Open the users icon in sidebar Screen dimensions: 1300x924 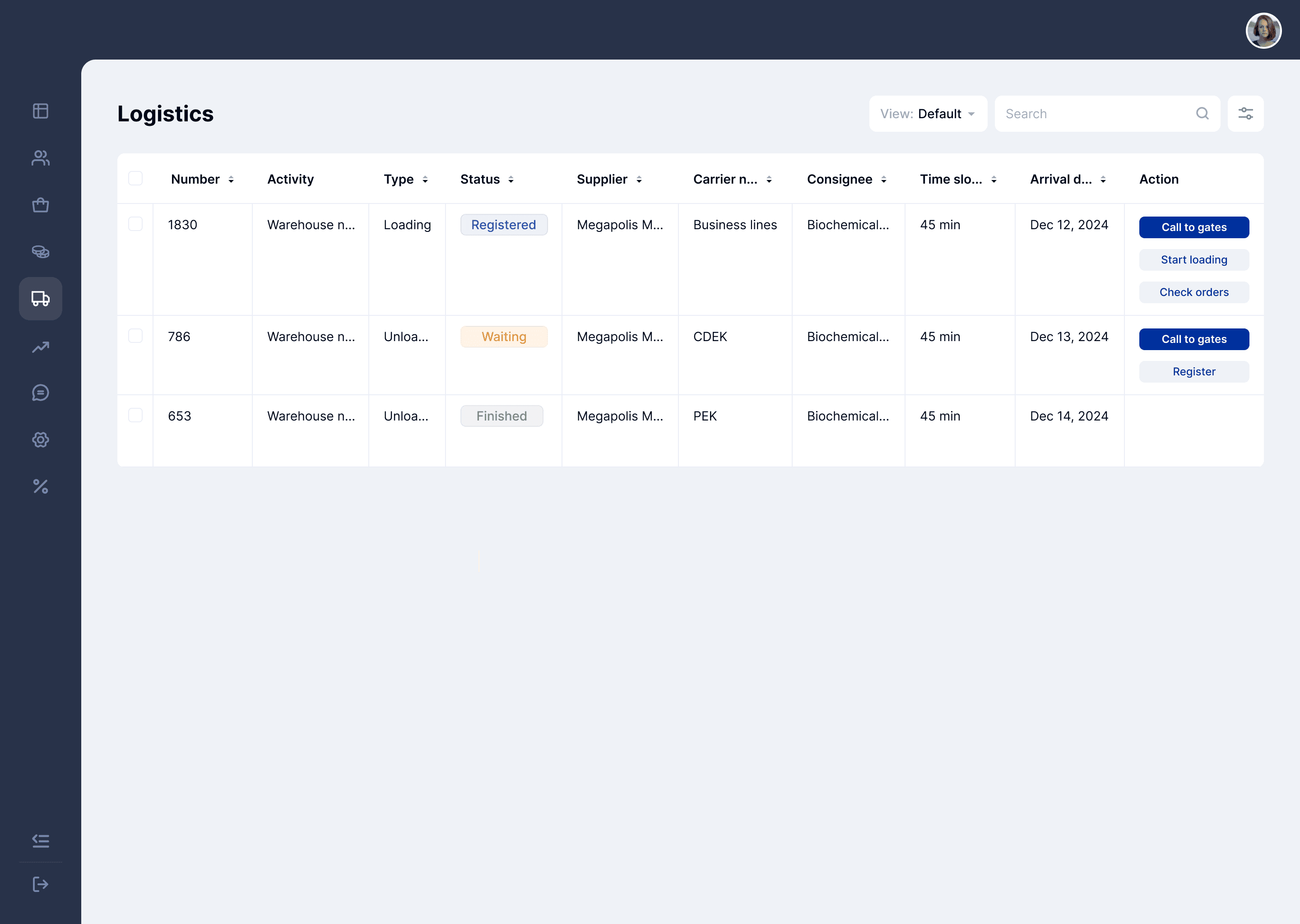41,157
